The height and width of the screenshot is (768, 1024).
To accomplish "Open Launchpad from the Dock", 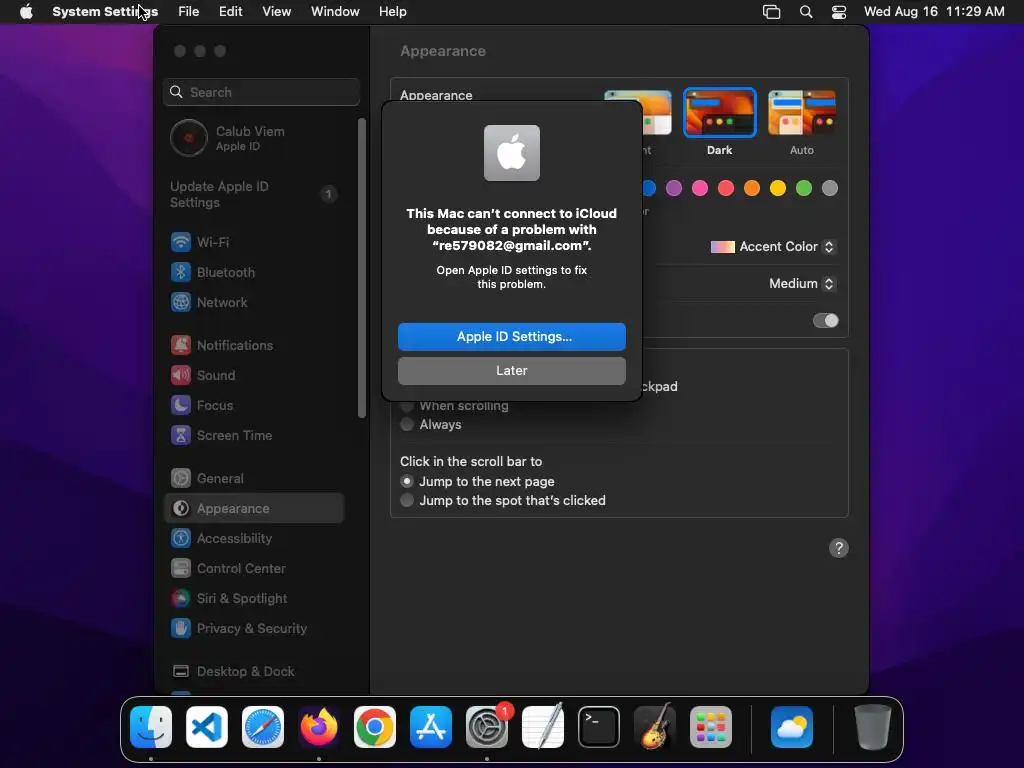I will pyautogui.click(x=711, y=727).
